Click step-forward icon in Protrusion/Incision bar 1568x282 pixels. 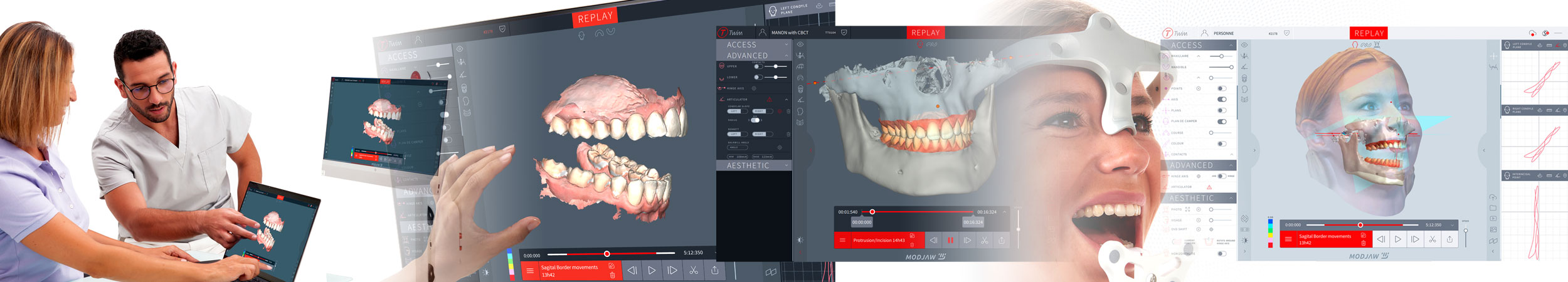coord(967,240)
